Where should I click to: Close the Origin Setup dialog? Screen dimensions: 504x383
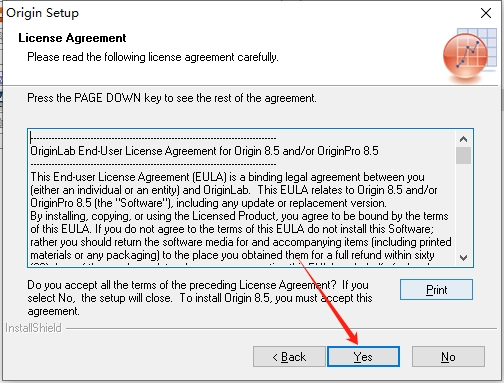point(486,13)
